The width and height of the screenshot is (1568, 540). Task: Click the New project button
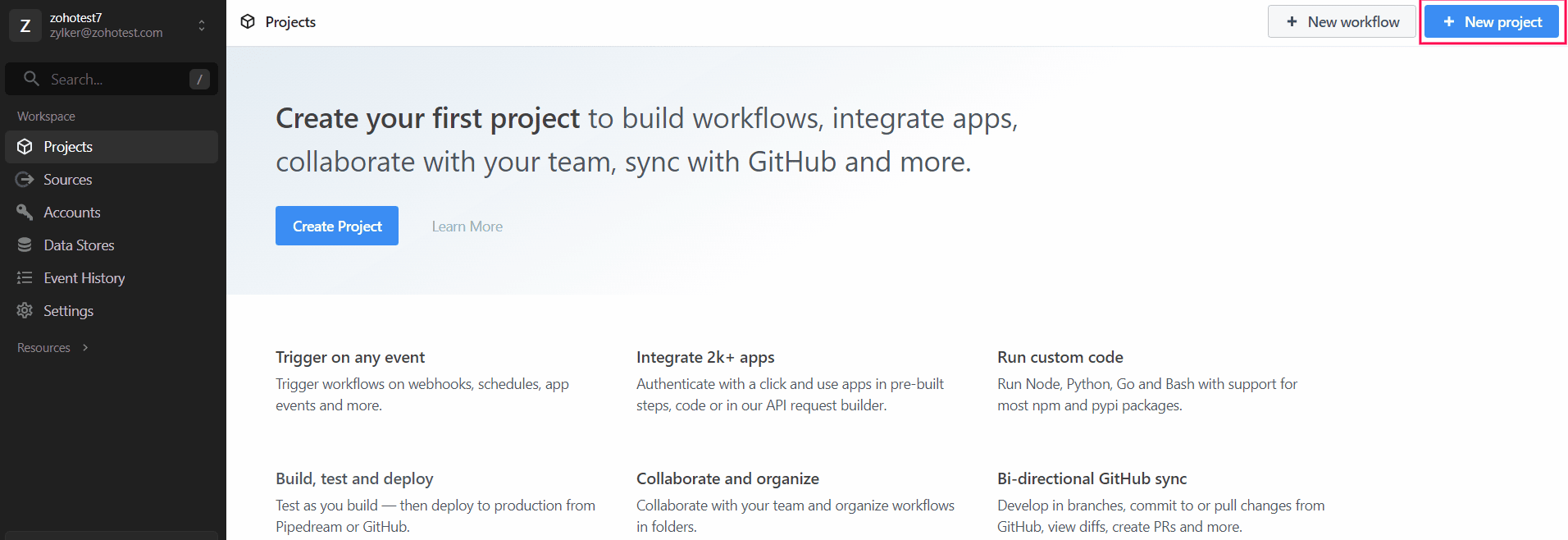(1492, 22)
